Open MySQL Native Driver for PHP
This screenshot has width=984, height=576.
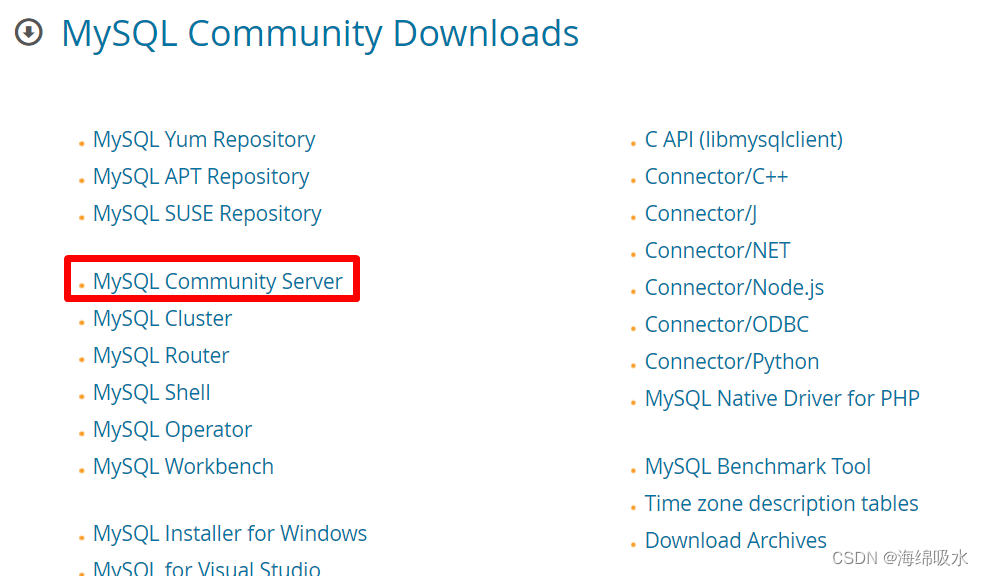tap(782, 399)
